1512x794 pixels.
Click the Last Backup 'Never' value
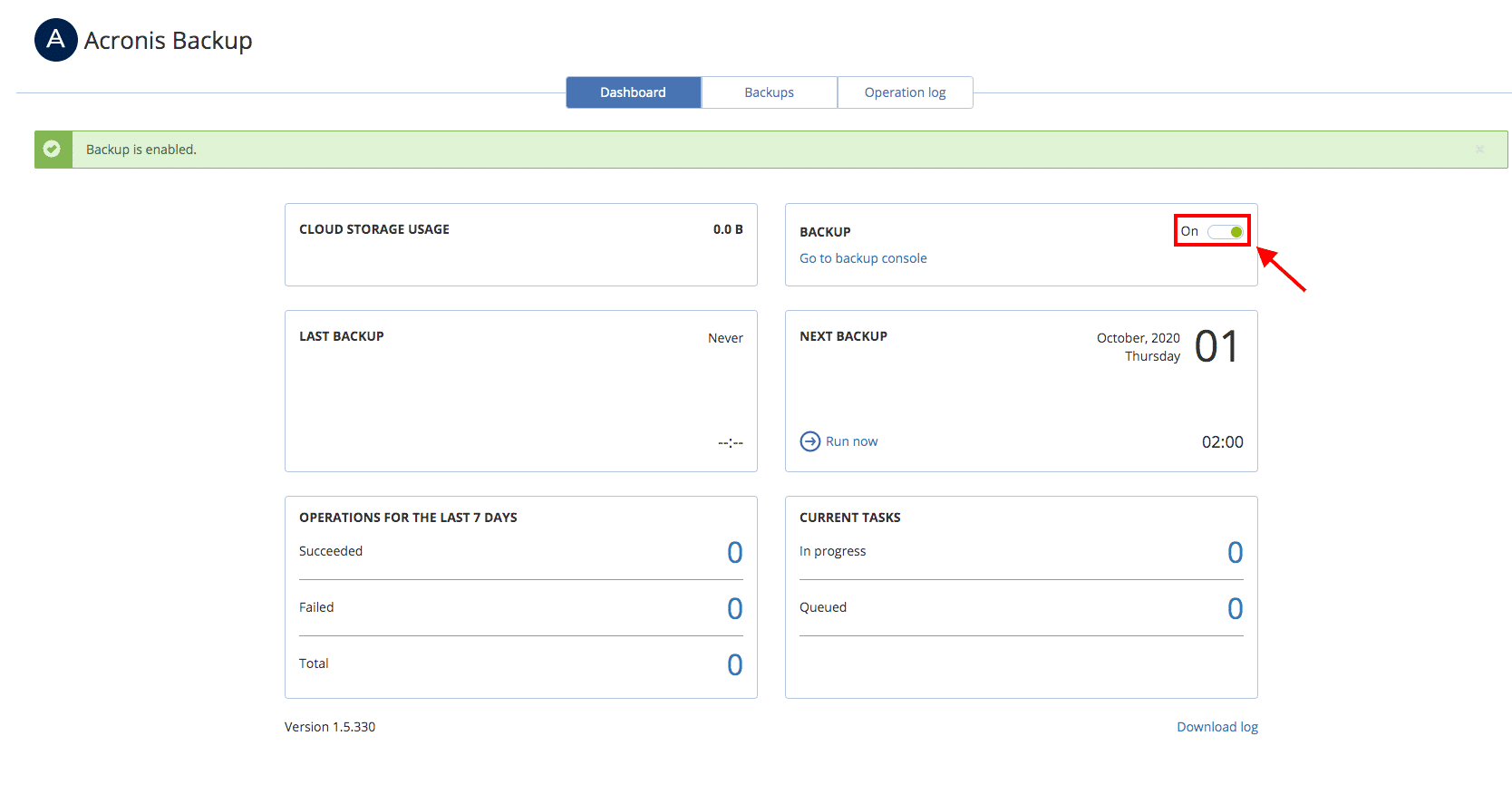[725, 338]
